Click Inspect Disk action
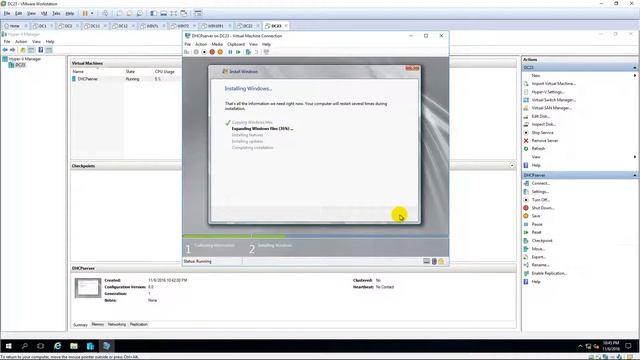The width and height of the screenshot is (640, 360). [x=543, y=124]
